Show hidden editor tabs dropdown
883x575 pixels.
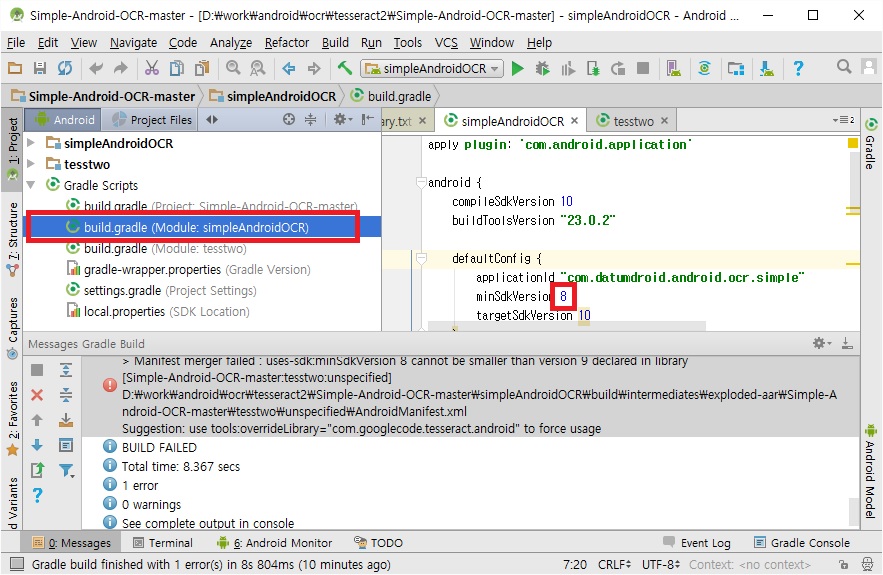pos(843,120)
